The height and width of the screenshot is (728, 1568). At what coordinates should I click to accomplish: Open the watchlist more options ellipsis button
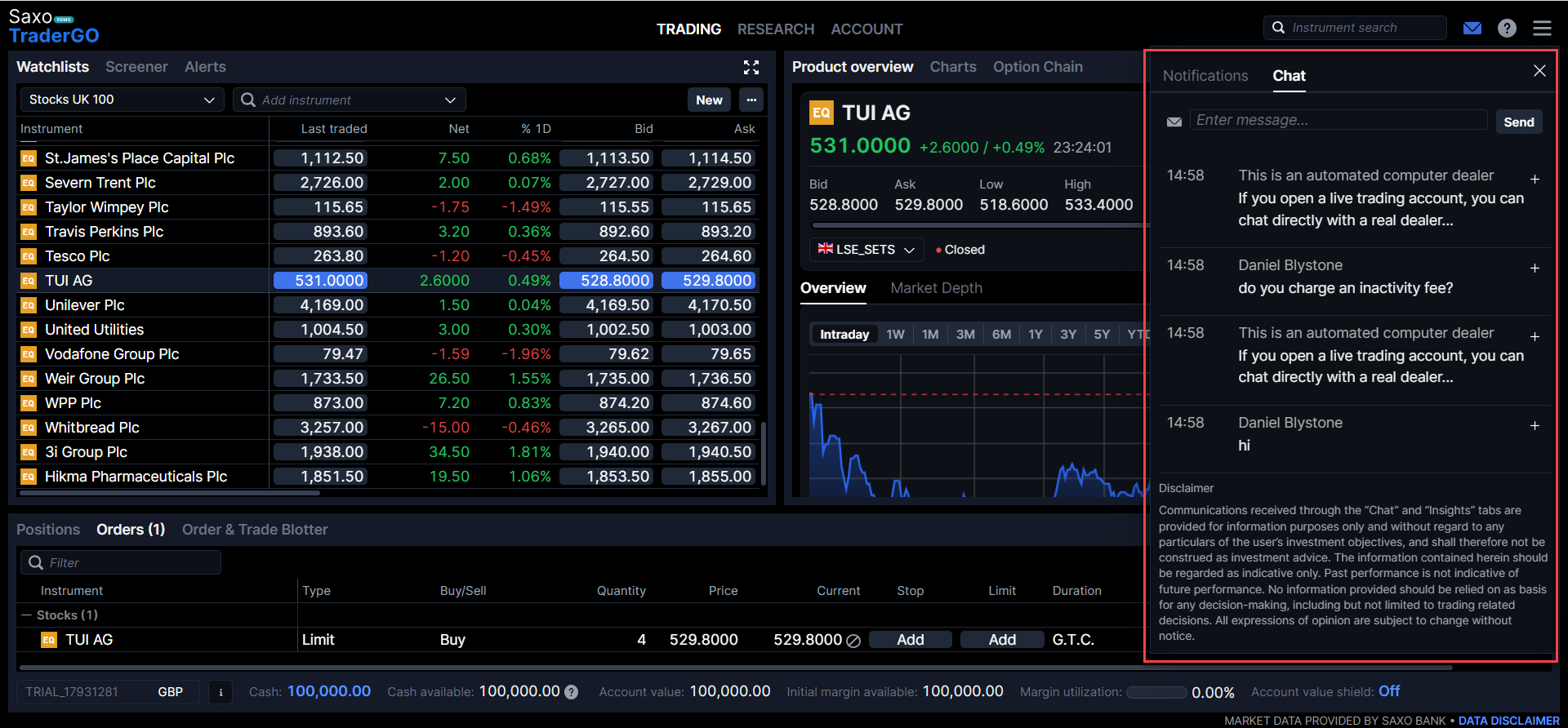[x=751, y=100]
